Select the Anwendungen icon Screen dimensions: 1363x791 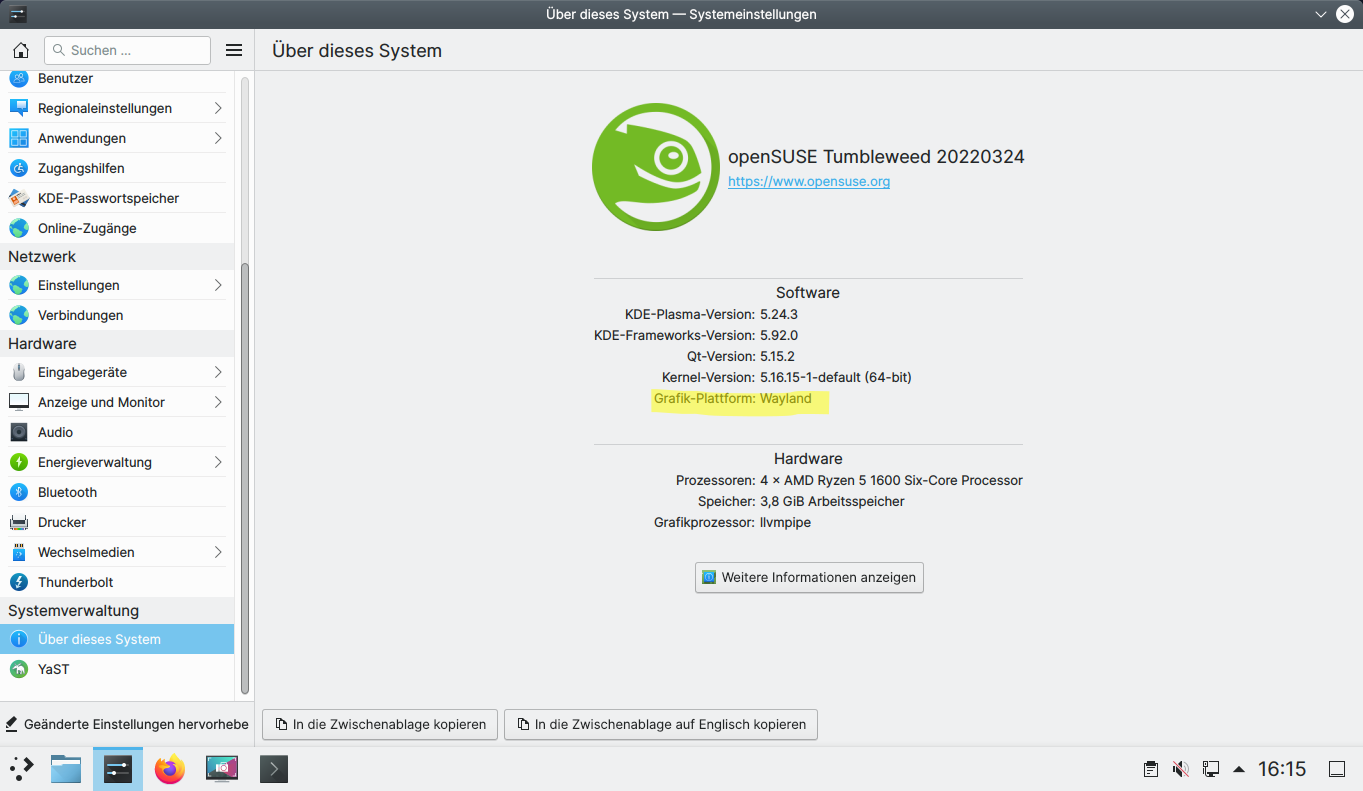pyautogui.click(x=19, y=138)
